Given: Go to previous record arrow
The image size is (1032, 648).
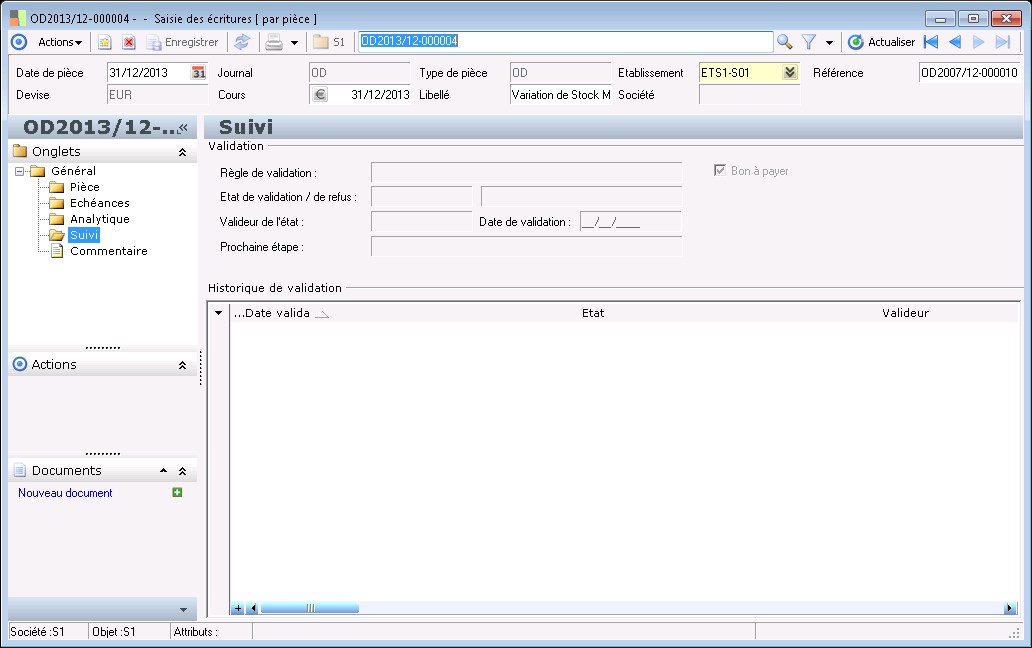Looking at the screenshot, I should click(x=955, y=42).
